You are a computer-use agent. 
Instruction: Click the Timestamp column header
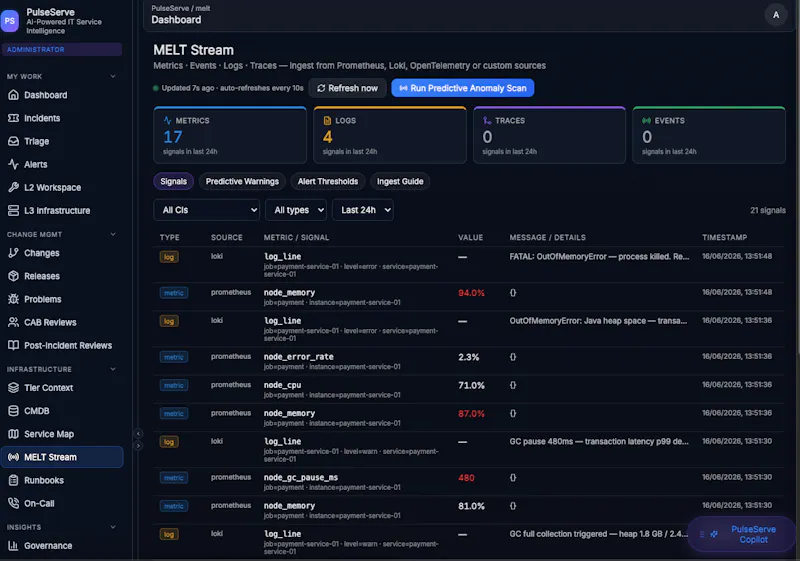point(724,238)
